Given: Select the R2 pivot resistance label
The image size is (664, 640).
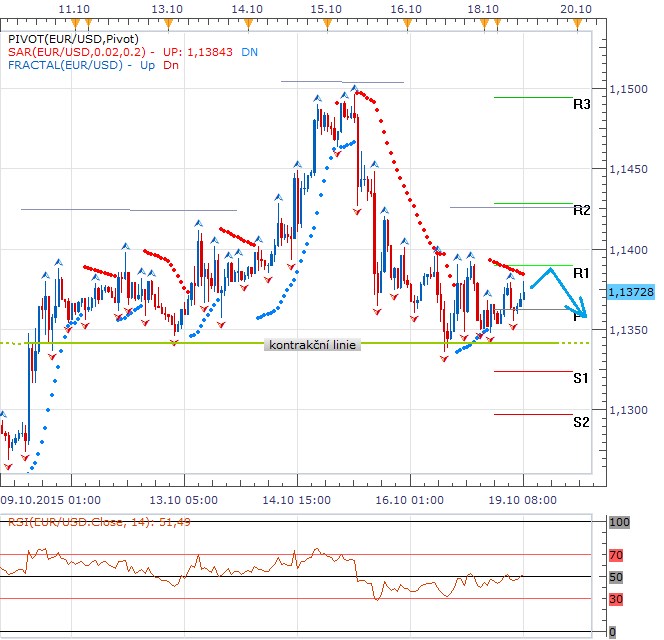Looking at the screenshot, I should [581, 210].
